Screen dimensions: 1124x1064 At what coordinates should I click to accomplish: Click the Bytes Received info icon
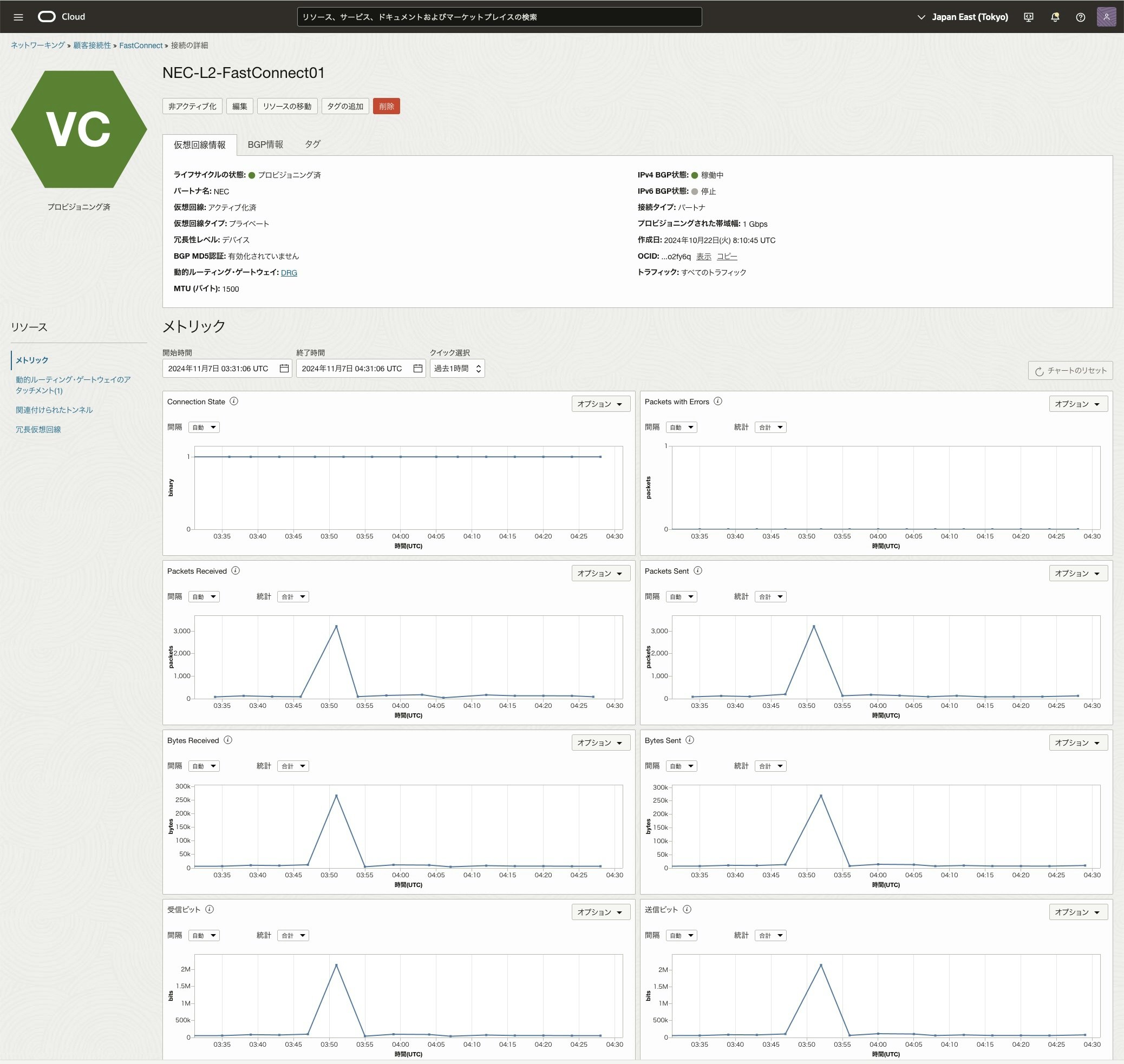(227, 740)
